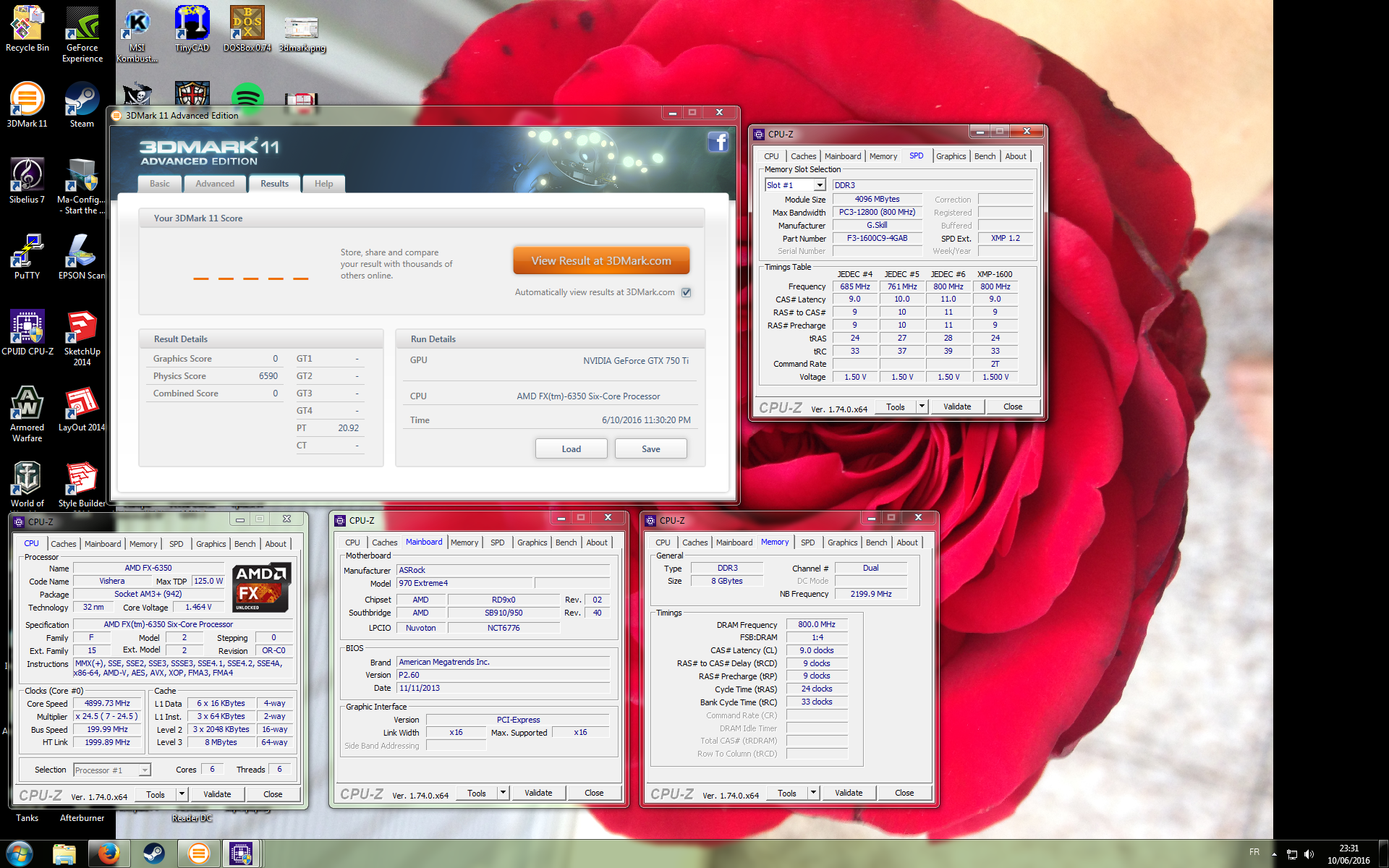Image resolution: width=1389 pixels, height=868 pixels.
Task: Select the Bench tab in the SPD CPU-Z window
Action: [x=985, y=156]
